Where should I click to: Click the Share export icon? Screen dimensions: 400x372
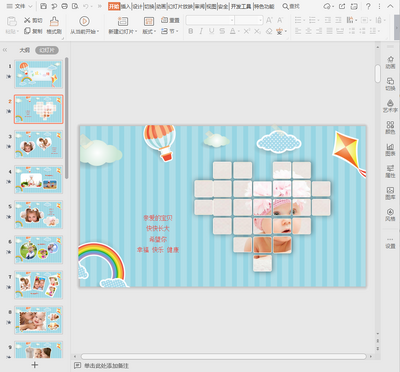[342, 6]
